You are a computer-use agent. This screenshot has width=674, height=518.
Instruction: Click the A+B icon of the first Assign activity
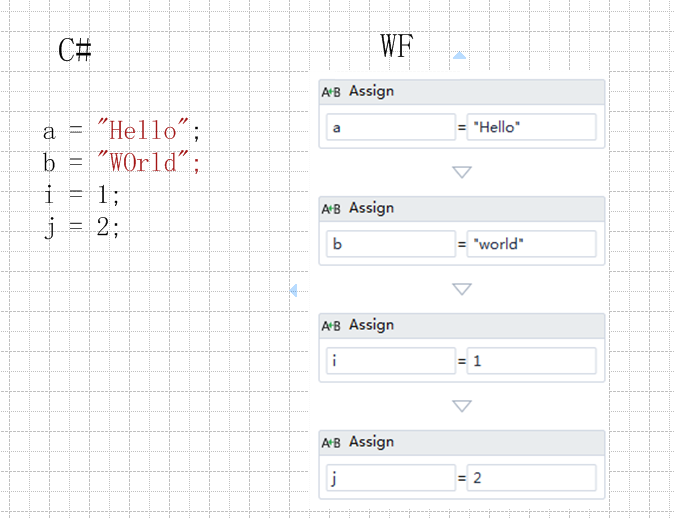coord(331,92)
